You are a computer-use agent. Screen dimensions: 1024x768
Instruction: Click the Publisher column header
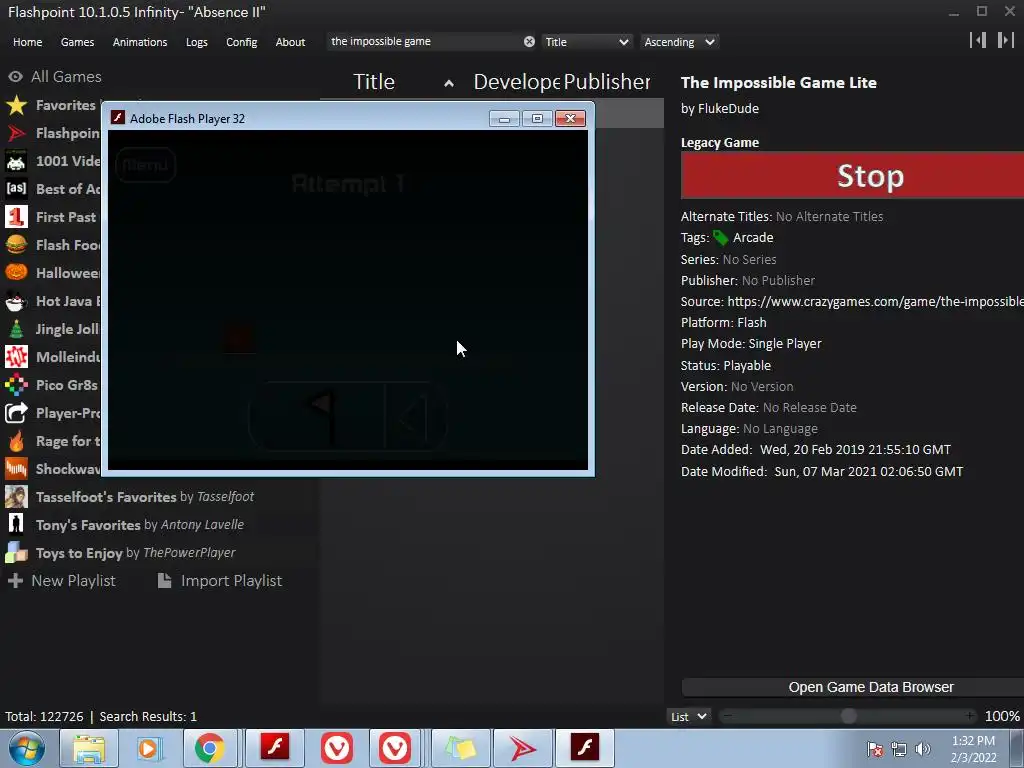pos(607,82)
